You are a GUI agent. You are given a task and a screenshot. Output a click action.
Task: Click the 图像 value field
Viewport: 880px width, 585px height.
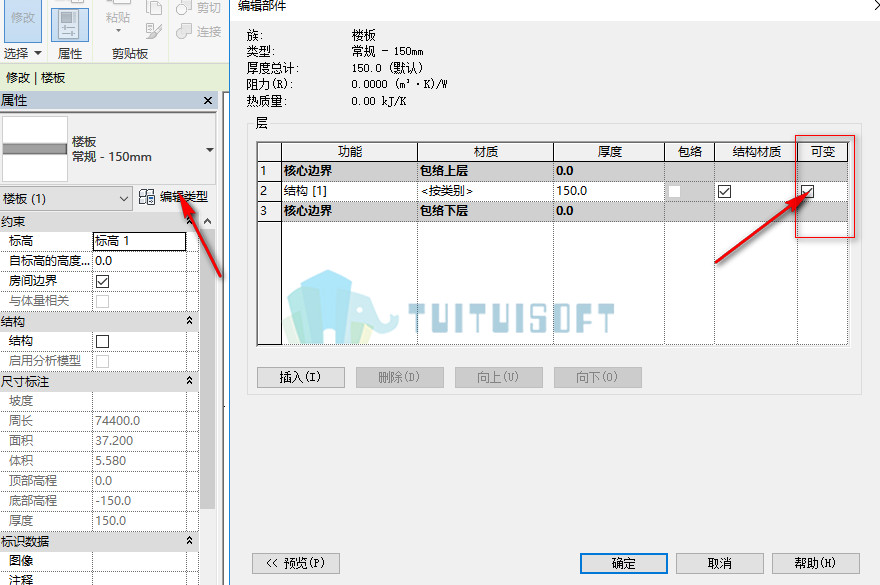point(139,561)
